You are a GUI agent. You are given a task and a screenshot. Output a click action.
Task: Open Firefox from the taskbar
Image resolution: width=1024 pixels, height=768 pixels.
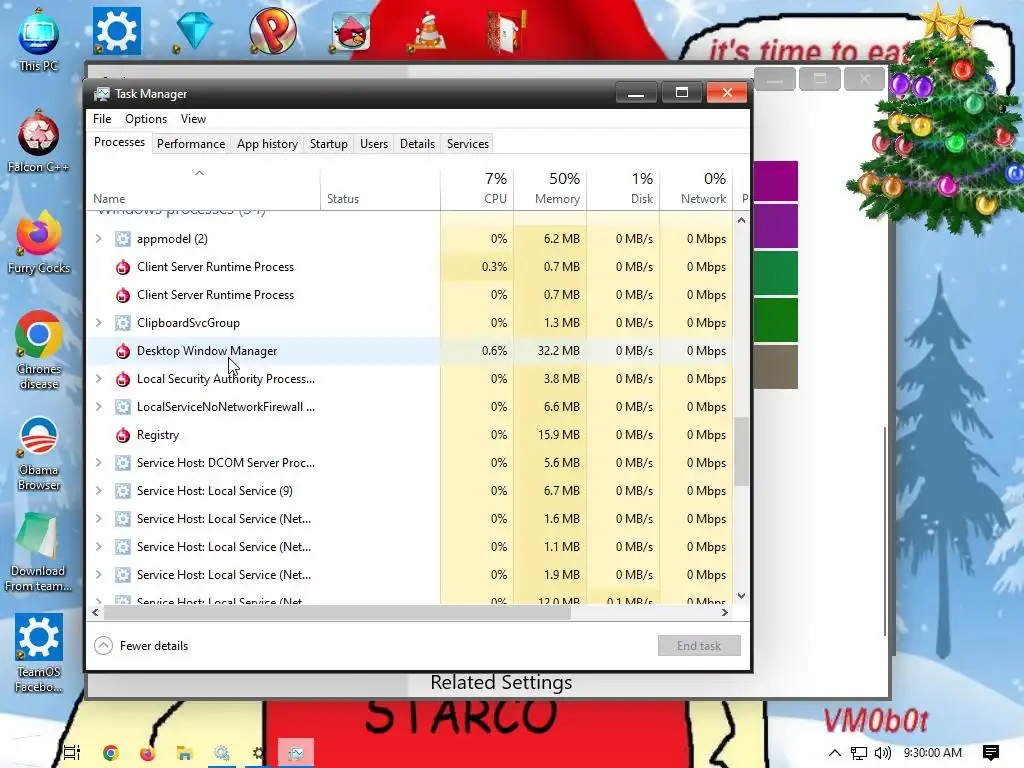(x=148, y=753)
